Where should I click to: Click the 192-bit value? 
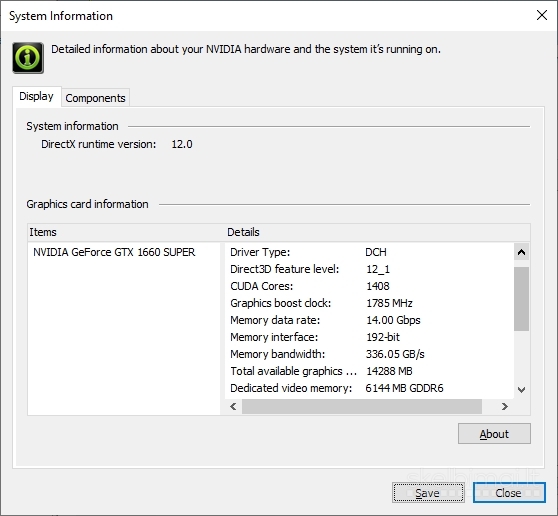pos(383,337)
